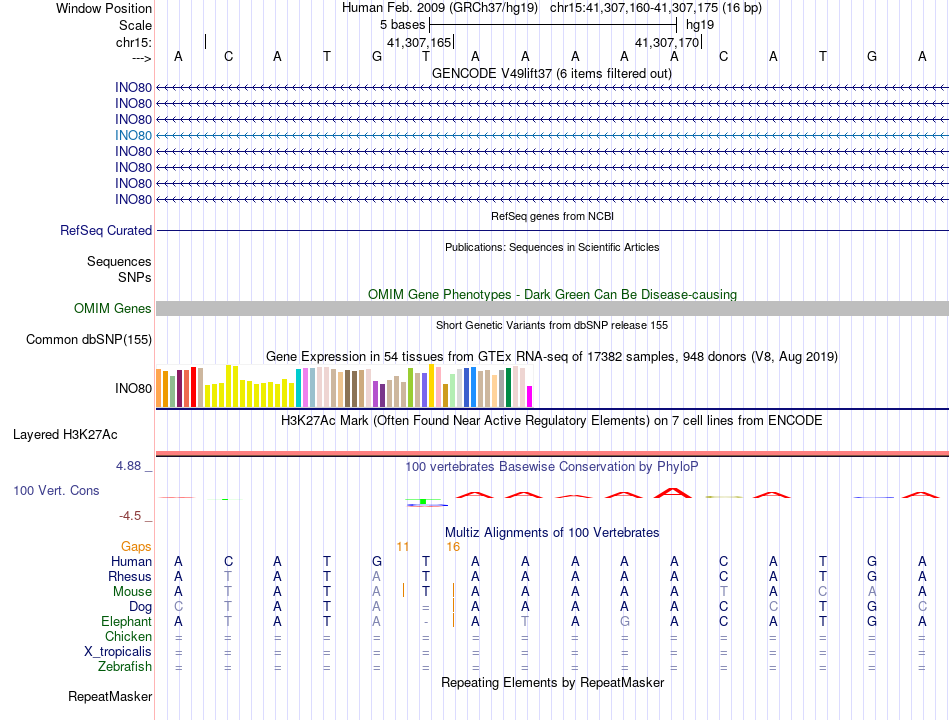Screen dimensions: 950x720
Task: Select the Zebrafish species row label
Action: click(x=125, y=667)
